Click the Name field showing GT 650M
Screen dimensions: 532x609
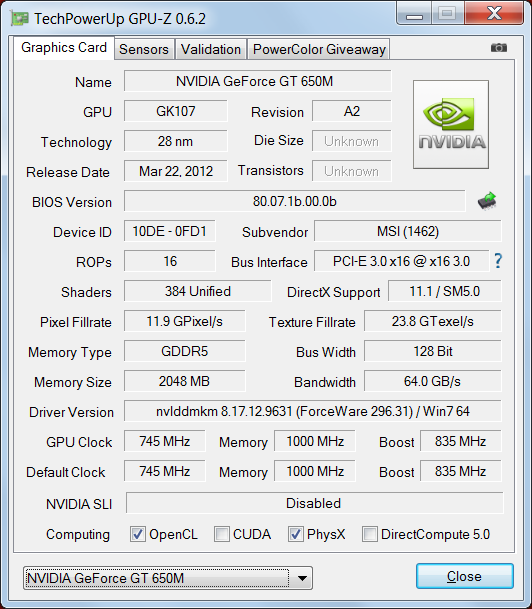[x=258, y=81]
